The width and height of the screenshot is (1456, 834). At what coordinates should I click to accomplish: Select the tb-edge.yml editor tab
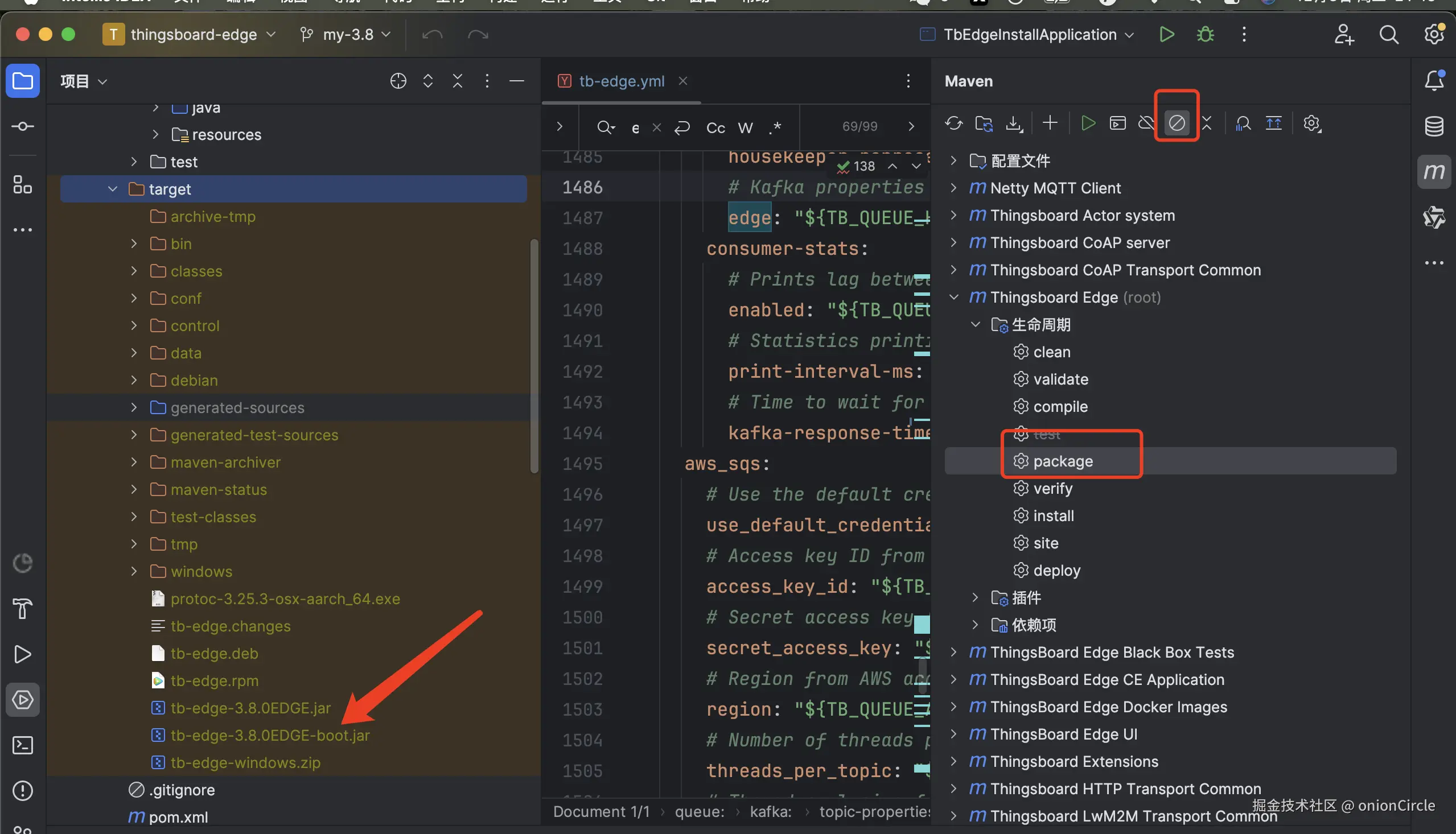(621, 81)
